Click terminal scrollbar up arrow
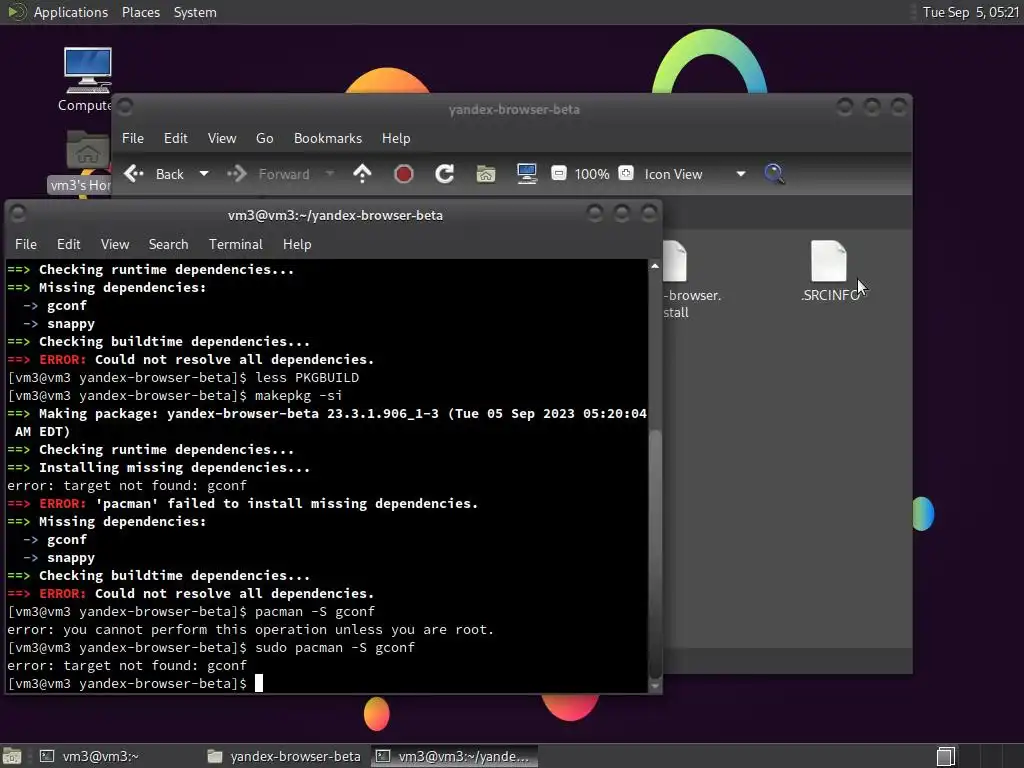Image resolution: width=1024 pixels, height=768 pixels. click(x=655, y=266)
